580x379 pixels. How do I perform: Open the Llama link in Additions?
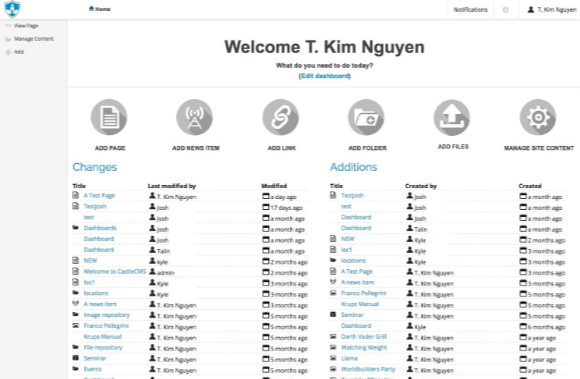[x=349, y=358]
